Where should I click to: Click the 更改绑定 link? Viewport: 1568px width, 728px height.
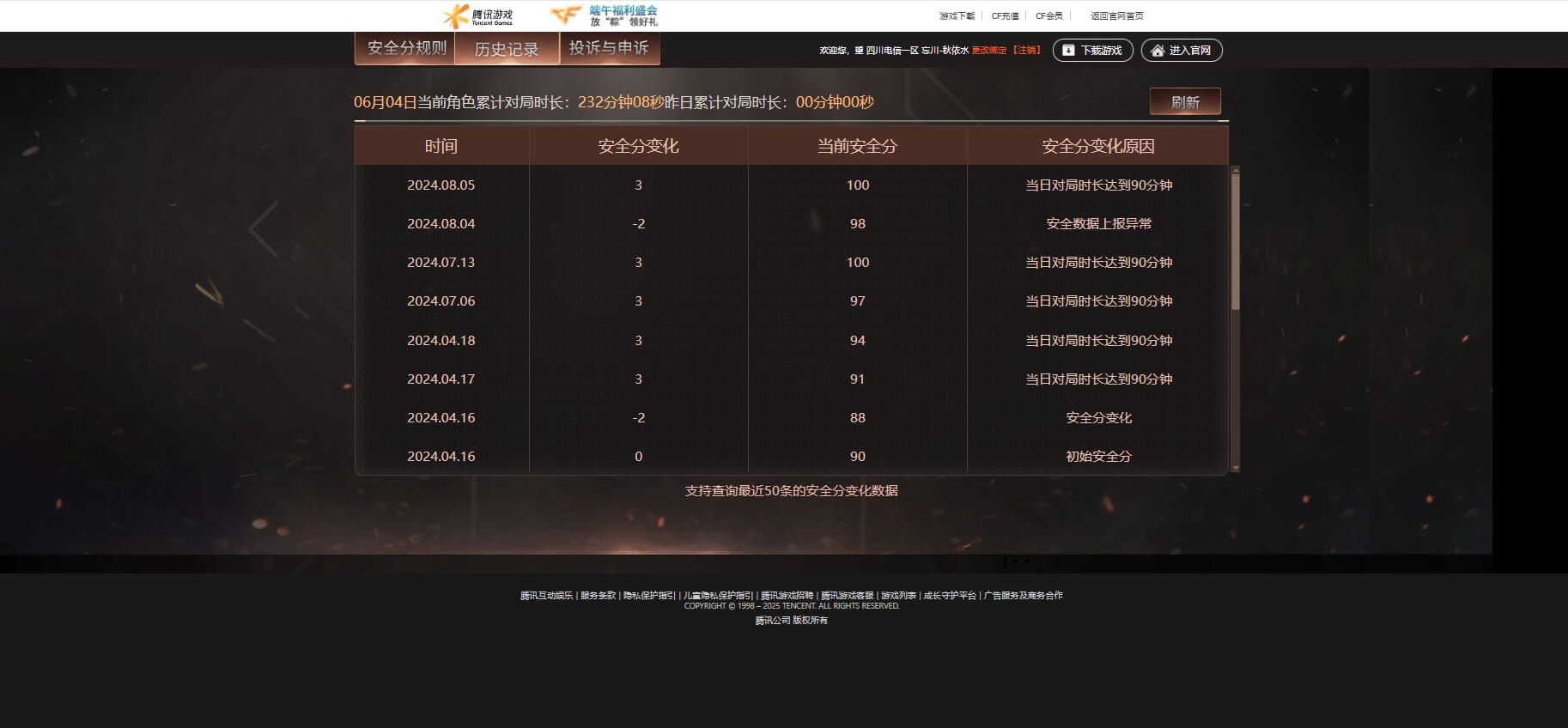click(x=988, y=51)
